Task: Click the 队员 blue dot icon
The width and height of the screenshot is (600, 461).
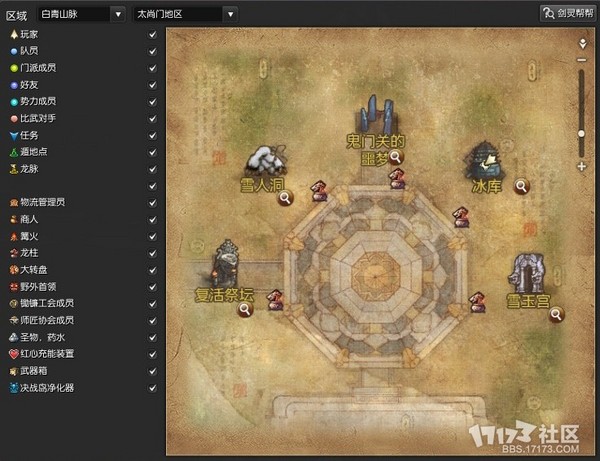Action: tap(14, 51)
